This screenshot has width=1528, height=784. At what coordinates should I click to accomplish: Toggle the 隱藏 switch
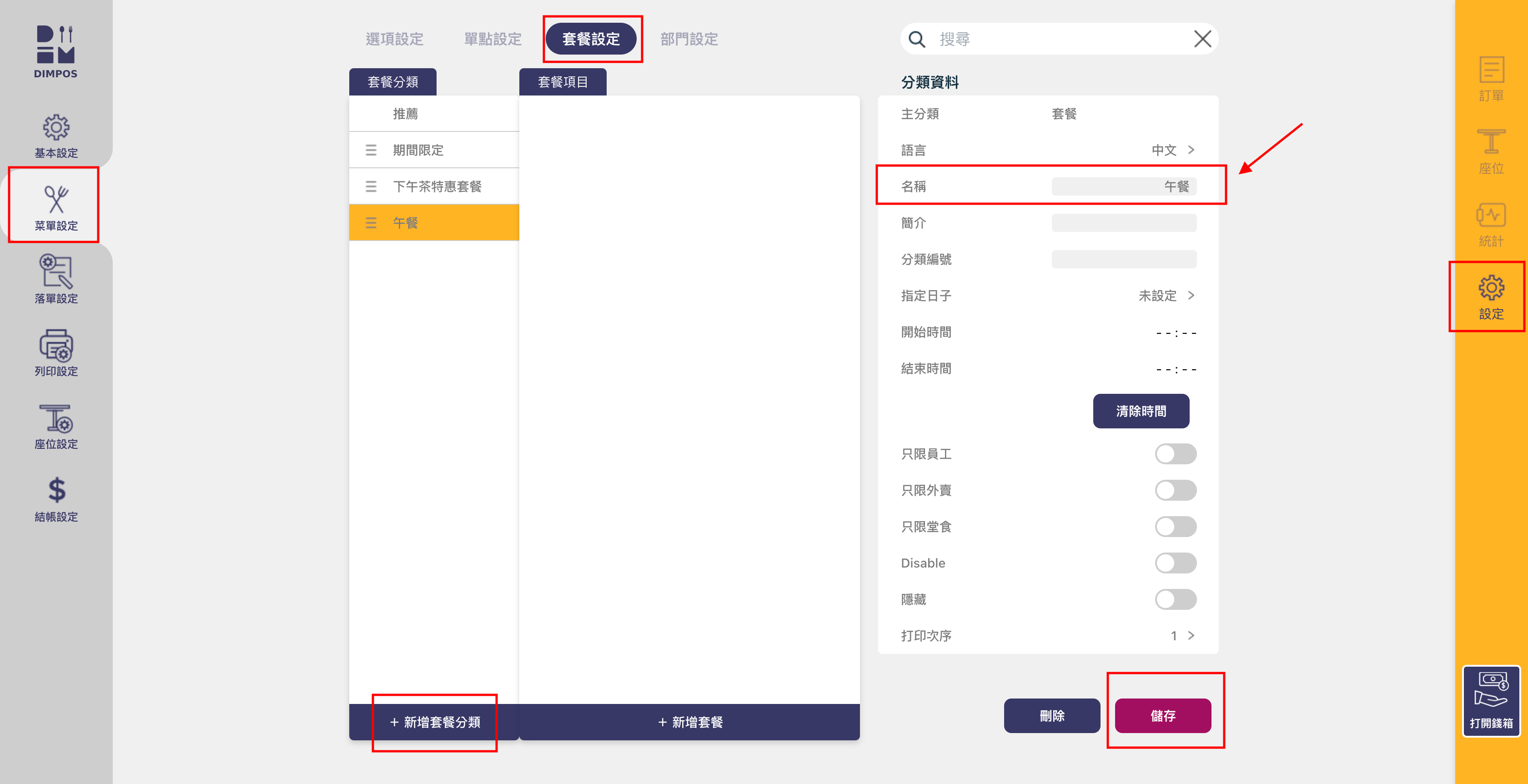pyautogui.click(x=1175, y=599)
